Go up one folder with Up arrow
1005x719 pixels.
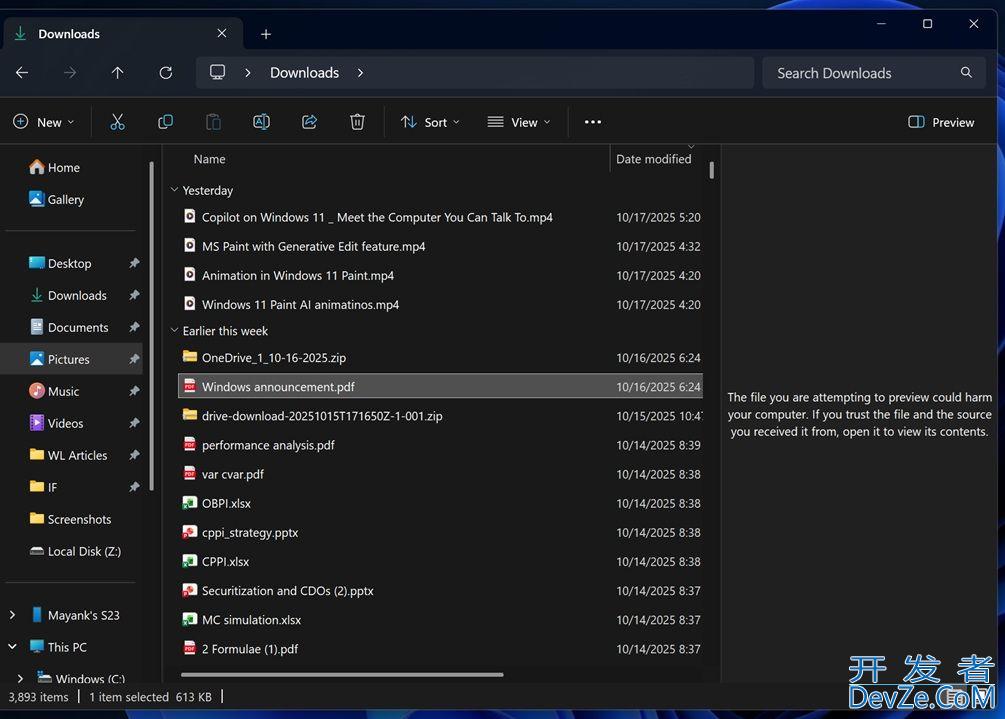117,73
